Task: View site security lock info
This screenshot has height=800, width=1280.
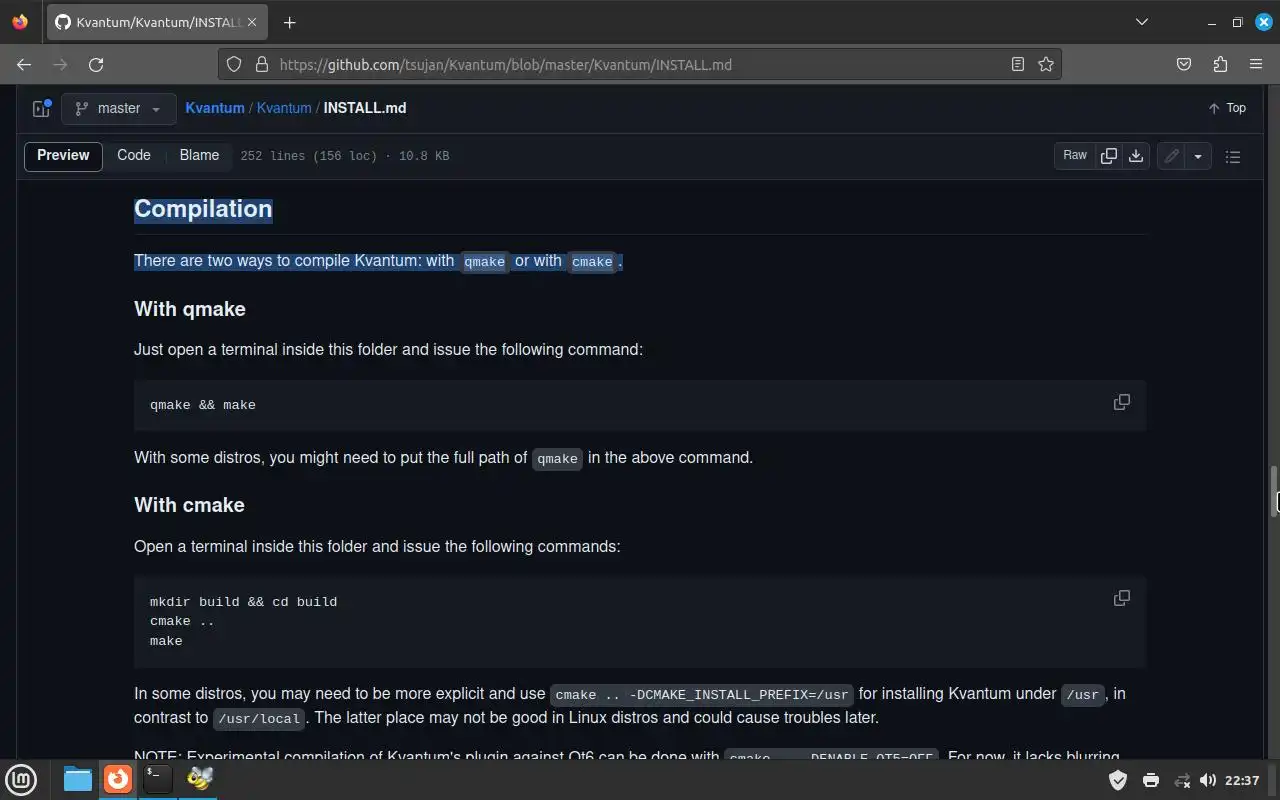Action: [262, 64]
